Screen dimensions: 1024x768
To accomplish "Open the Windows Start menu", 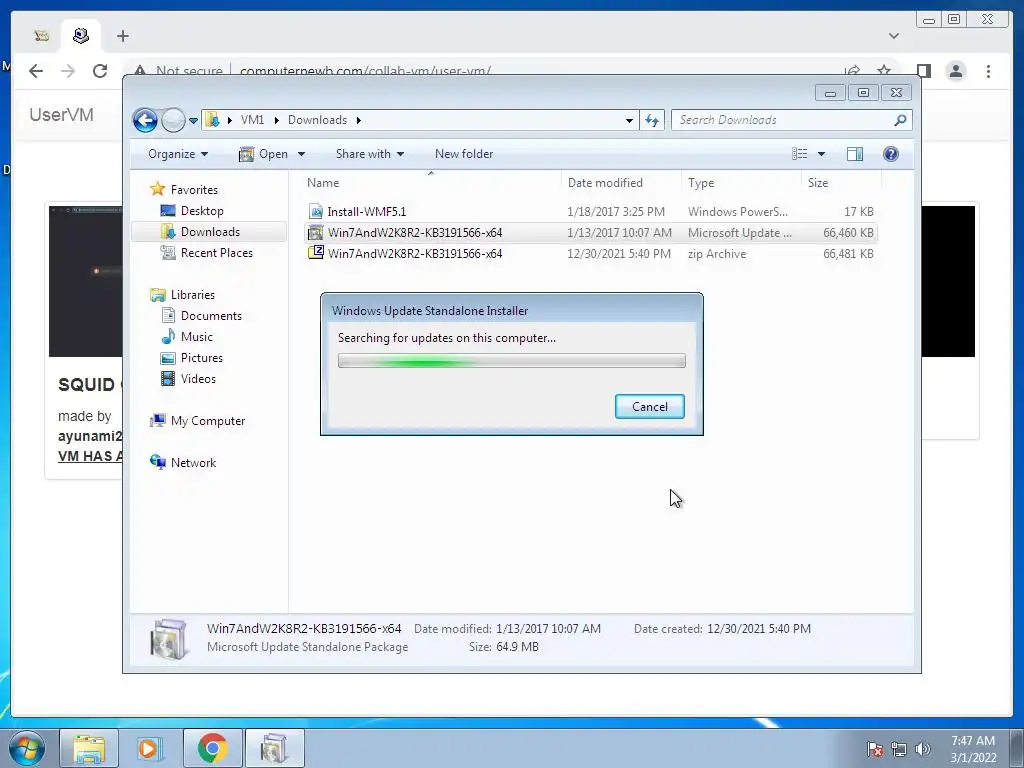I will point(27,748).
